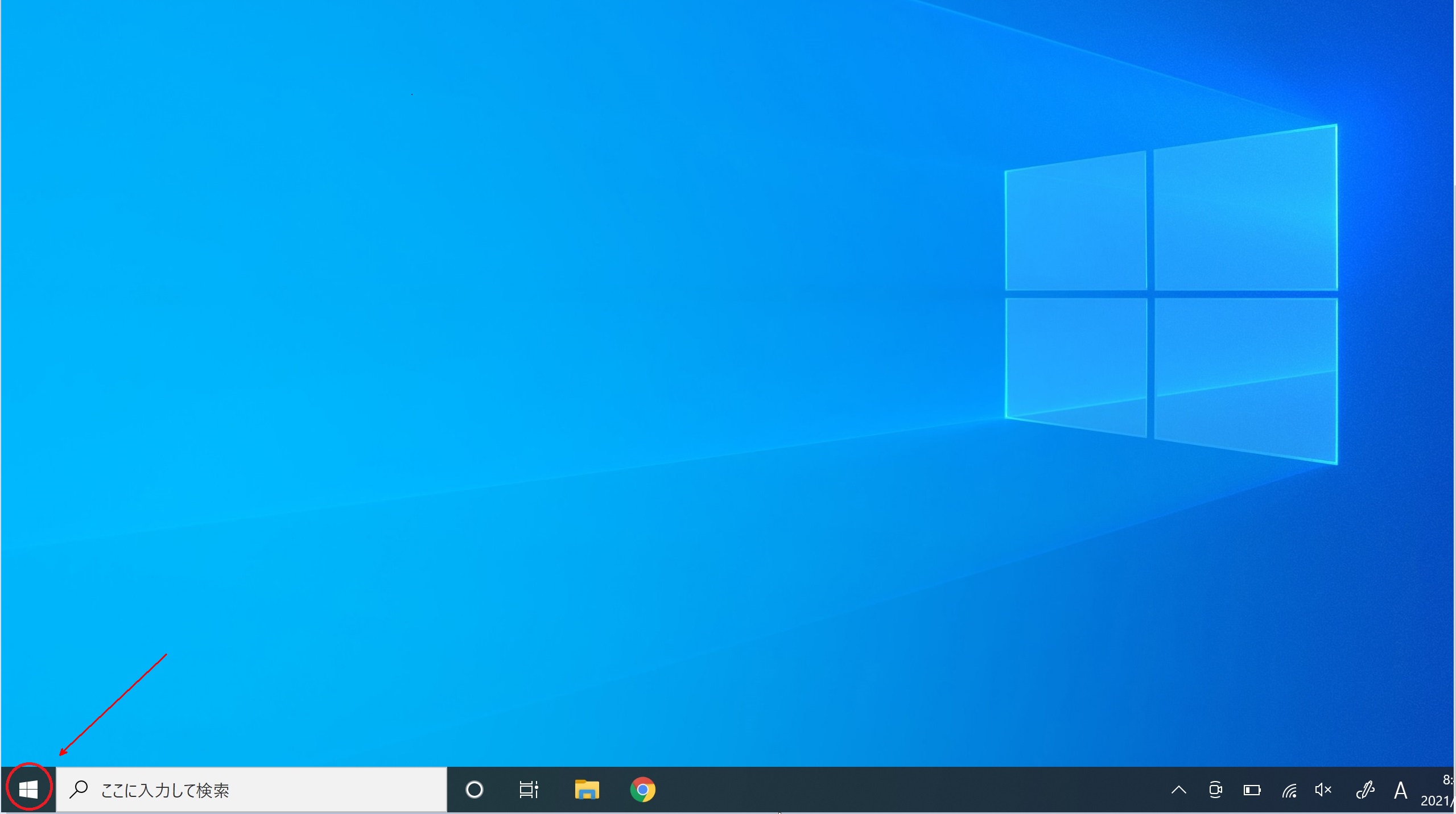1456x814 pixels.
Task: Check the battery status icon
Action: click(x=1252, y=790)
